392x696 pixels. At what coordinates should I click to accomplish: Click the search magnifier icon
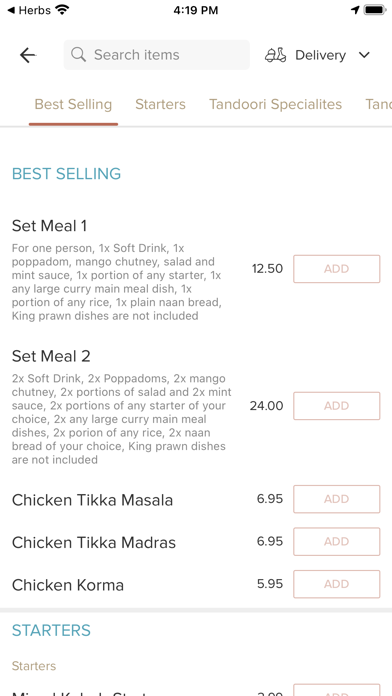pos(79,55)
